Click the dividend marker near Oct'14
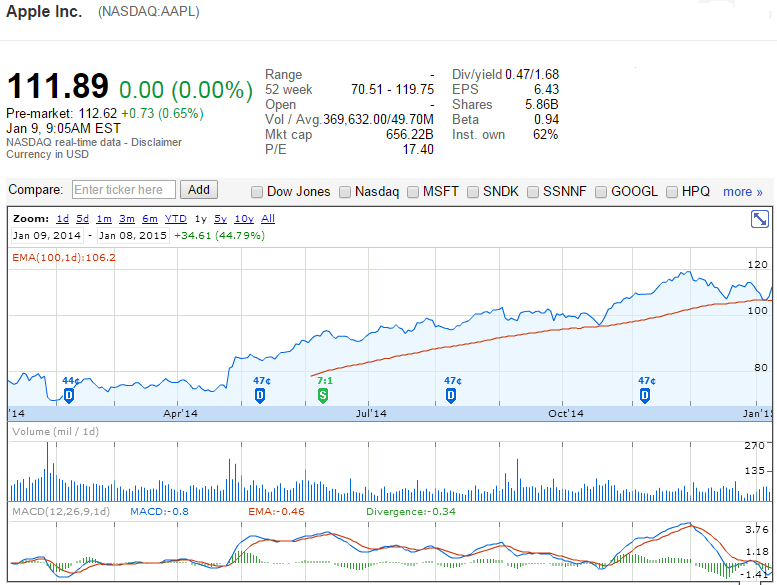This screenshot has width=777, height=585. click(645, 395)
